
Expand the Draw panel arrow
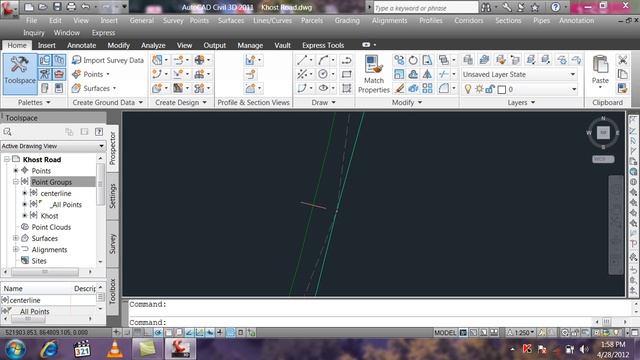pyautogui.click(x=333, y=102)
